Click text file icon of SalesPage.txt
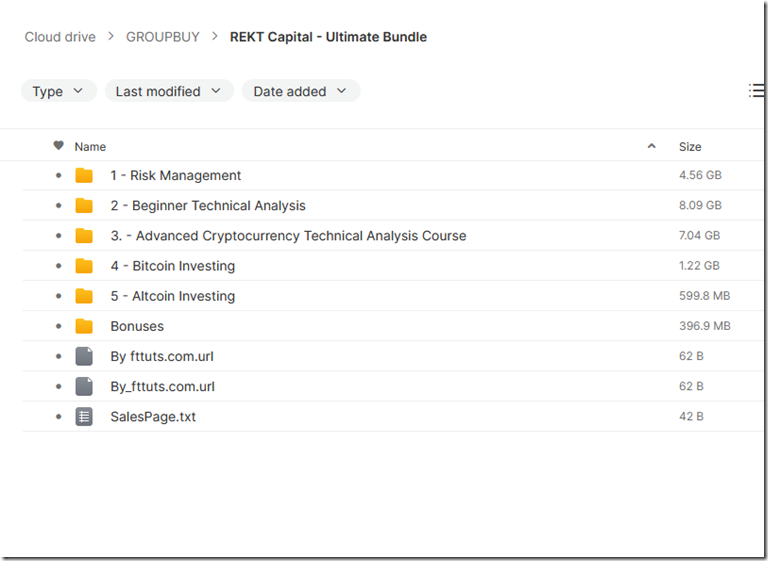This screenshot has height=561, width=768. [84, 416]
